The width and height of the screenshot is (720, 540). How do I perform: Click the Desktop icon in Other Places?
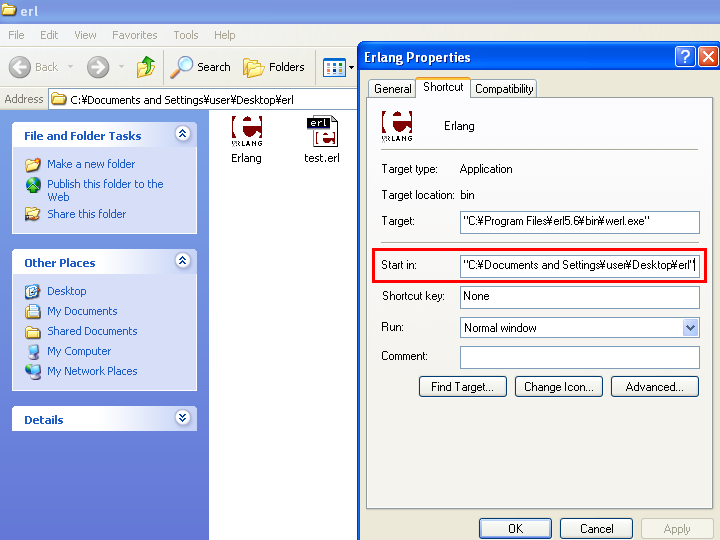(x=33, y=291)
